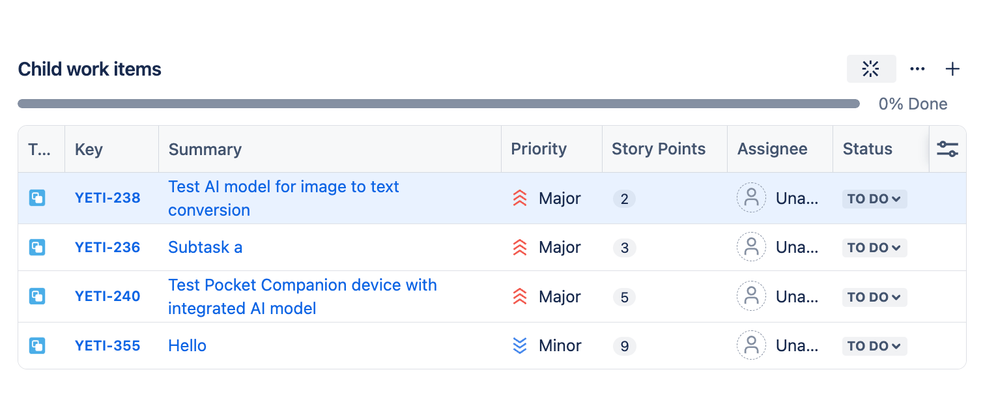Open the three-dots more actions menu
998x404 pixels.
tap(917, 69)
